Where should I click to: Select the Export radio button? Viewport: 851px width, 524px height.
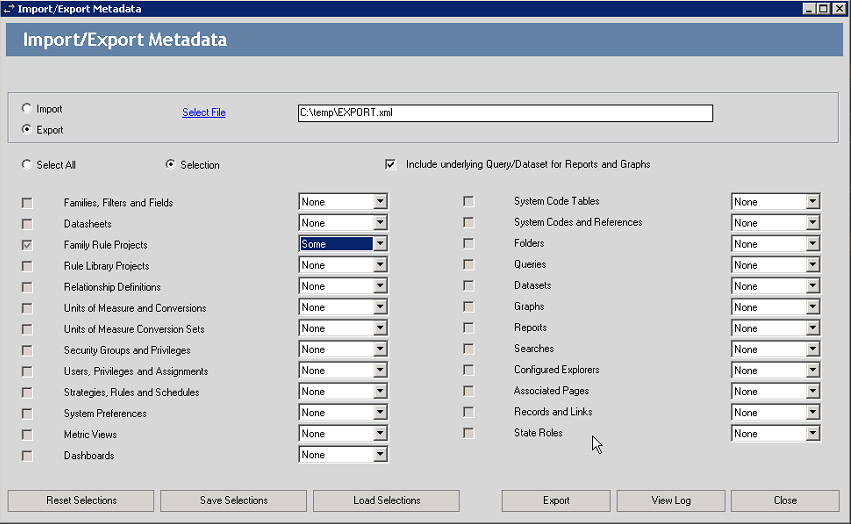(26, 129)
